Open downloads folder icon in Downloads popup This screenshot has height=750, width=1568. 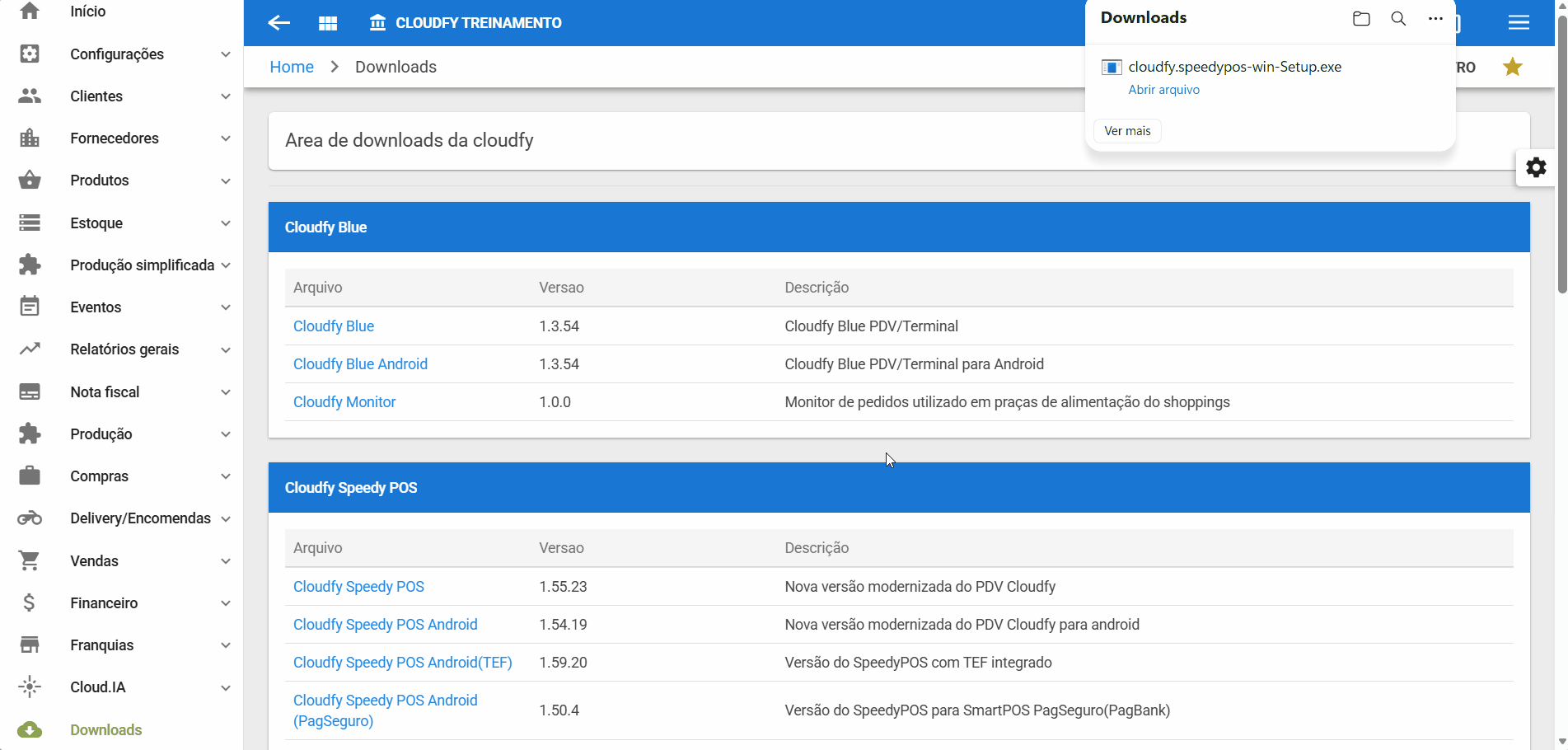tap(1361, 18)
